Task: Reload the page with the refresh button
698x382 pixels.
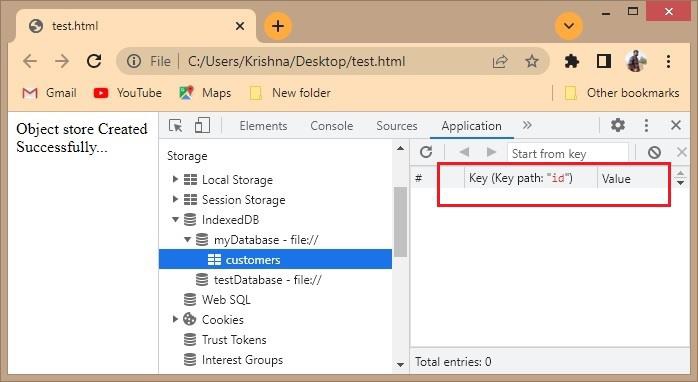Action: point(94,61)
